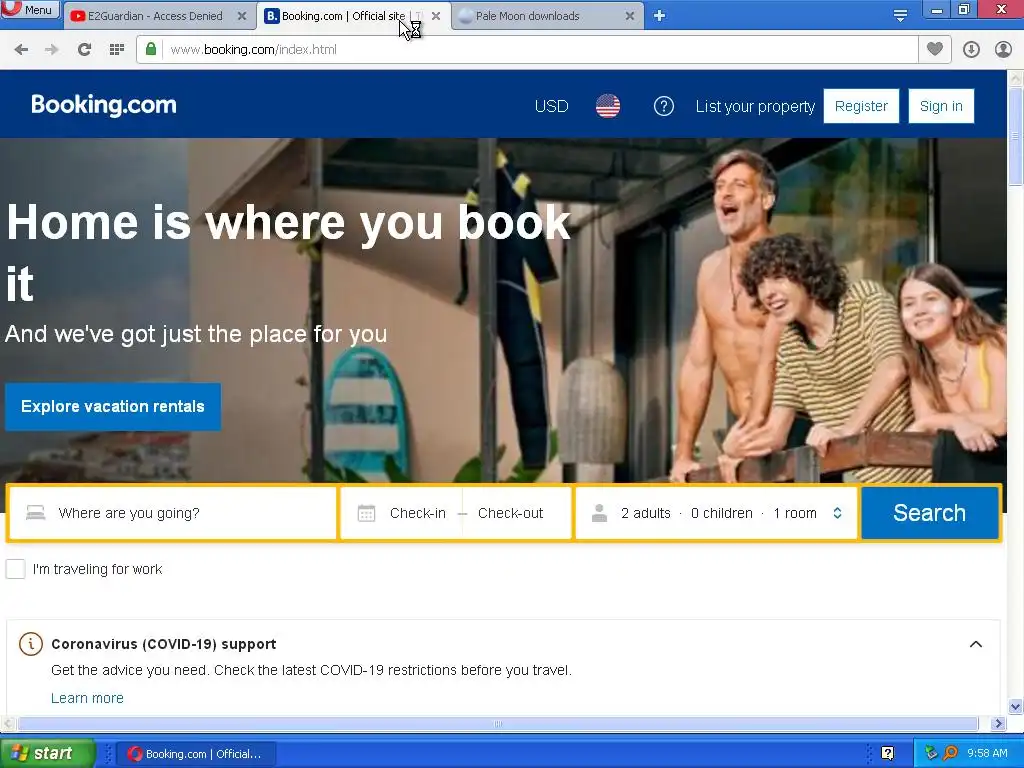Go forward with the forward arrow
Screen dimensions: 1024x768
(x=52, y=50)
